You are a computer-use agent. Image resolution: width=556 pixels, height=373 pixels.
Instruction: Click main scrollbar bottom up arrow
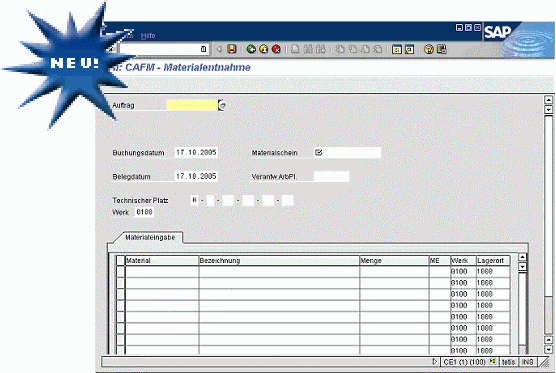[x=548, y=340]
